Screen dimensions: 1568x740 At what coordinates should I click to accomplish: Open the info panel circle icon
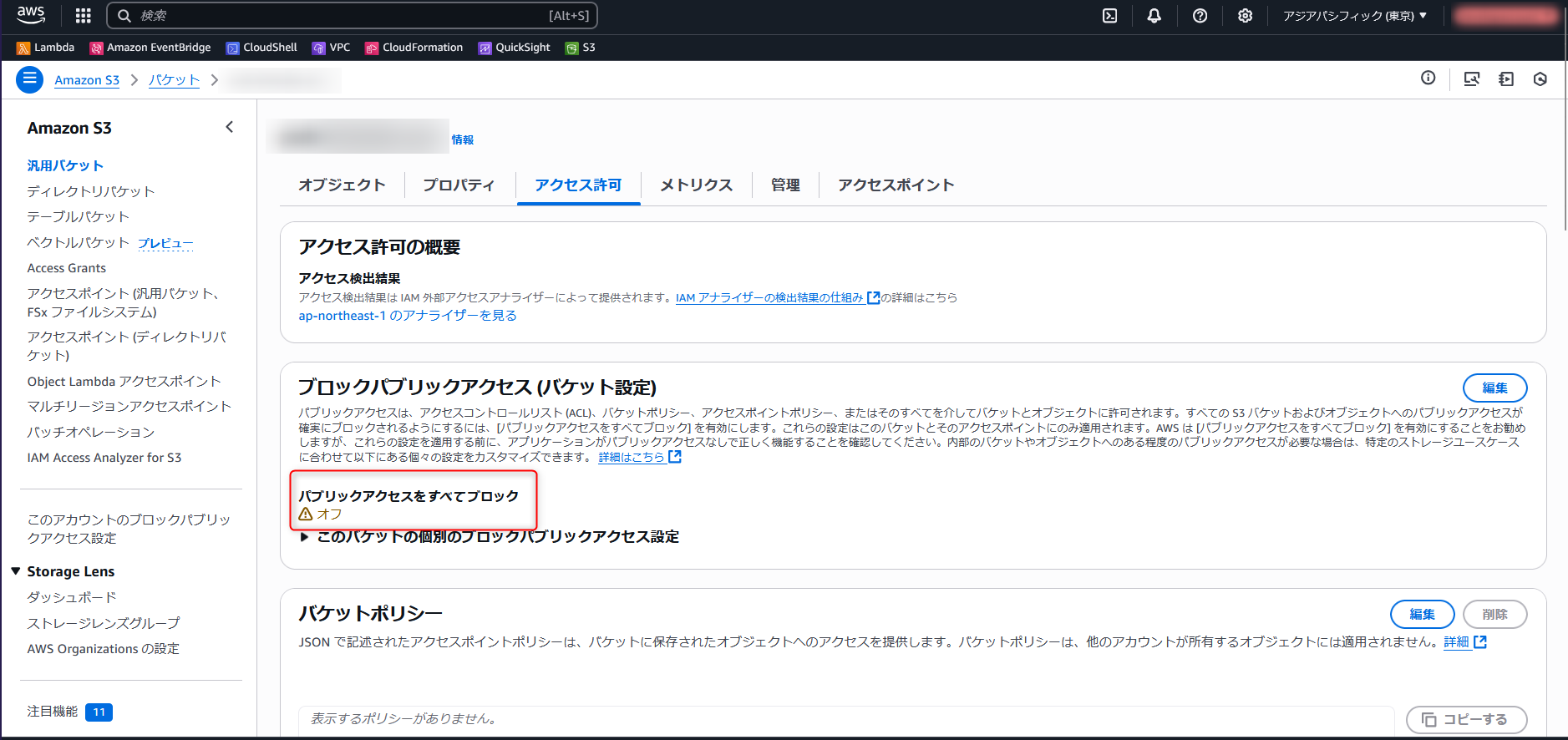click(1428, 78)
